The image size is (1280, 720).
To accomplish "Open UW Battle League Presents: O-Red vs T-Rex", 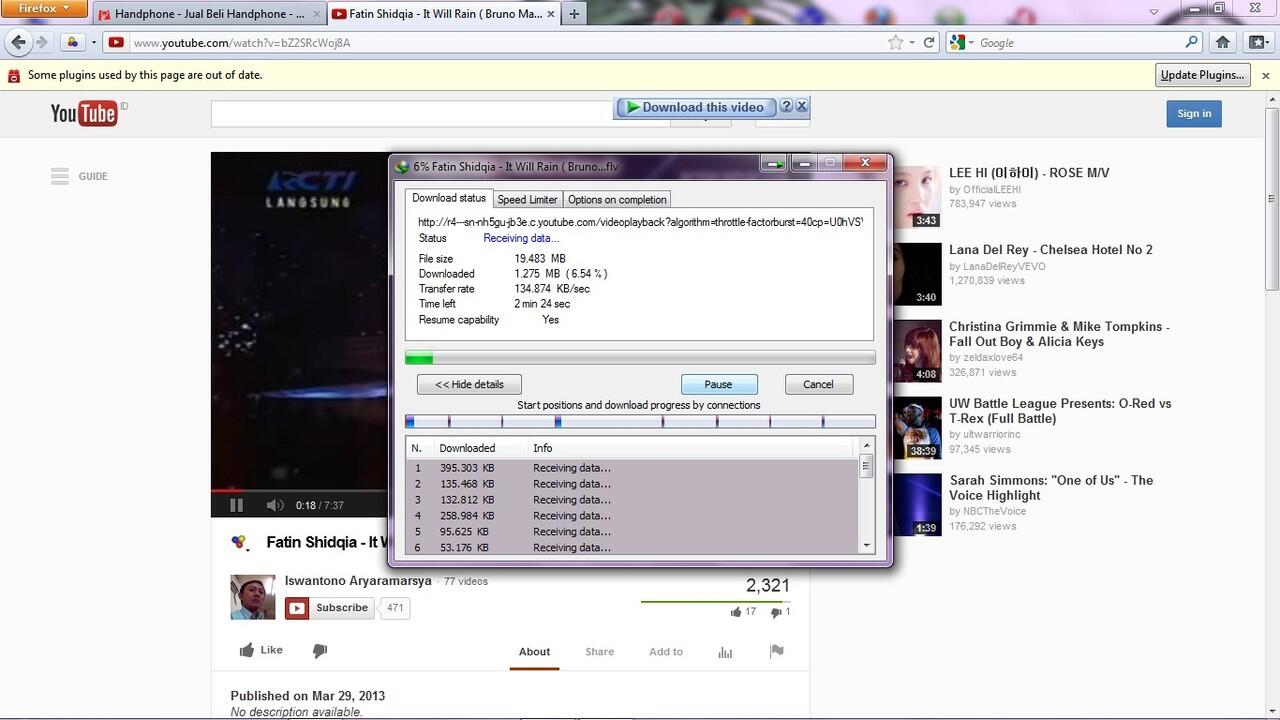I will click(1060, 411).
